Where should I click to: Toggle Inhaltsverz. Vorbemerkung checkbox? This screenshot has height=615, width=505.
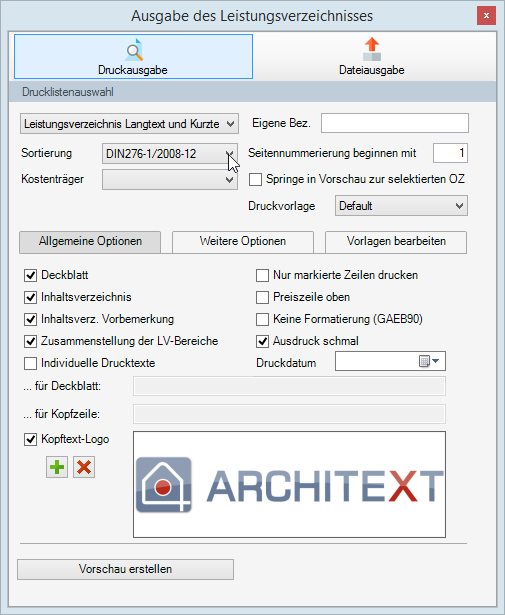31,319
